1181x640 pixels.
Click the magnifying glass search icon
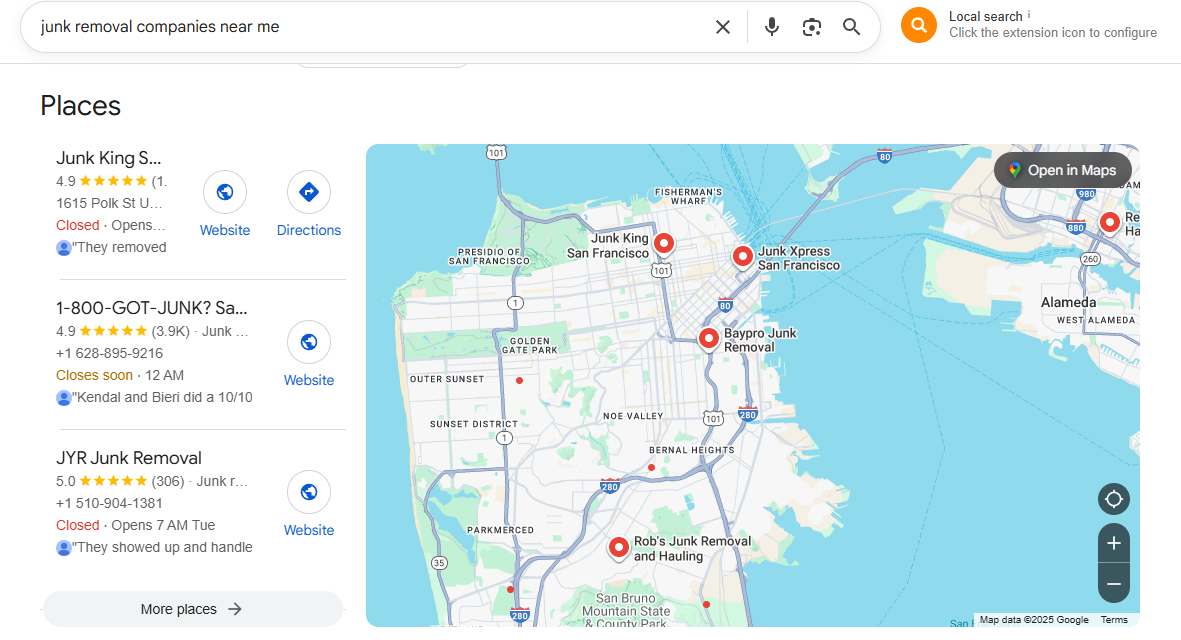pos(851,27)
